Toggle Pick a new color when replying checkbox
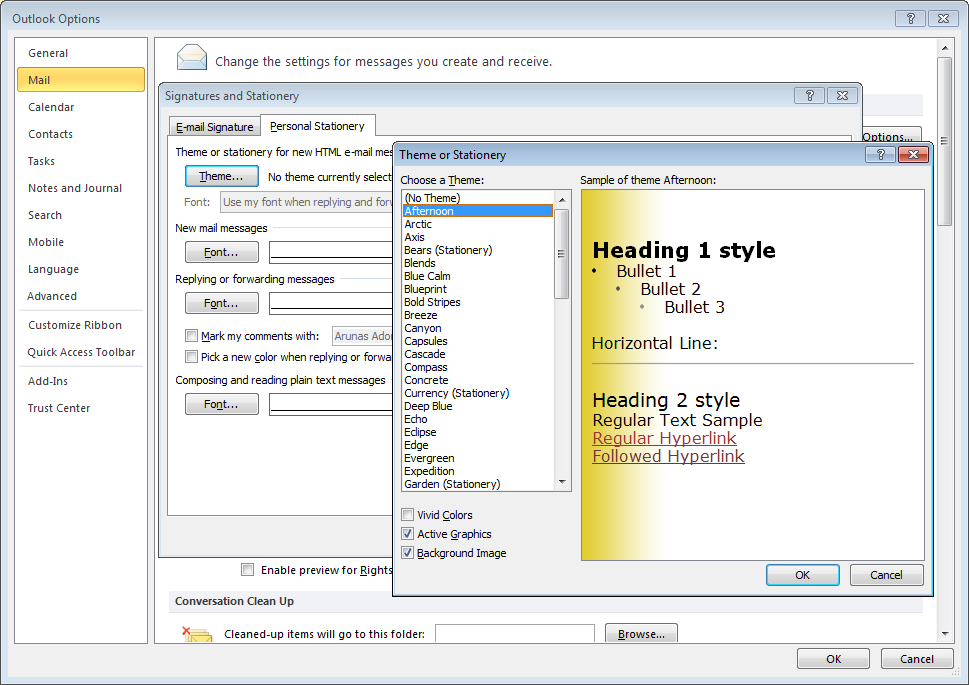Image resolution: width=969 pixels, height=685 pixels. coord(192,357)
